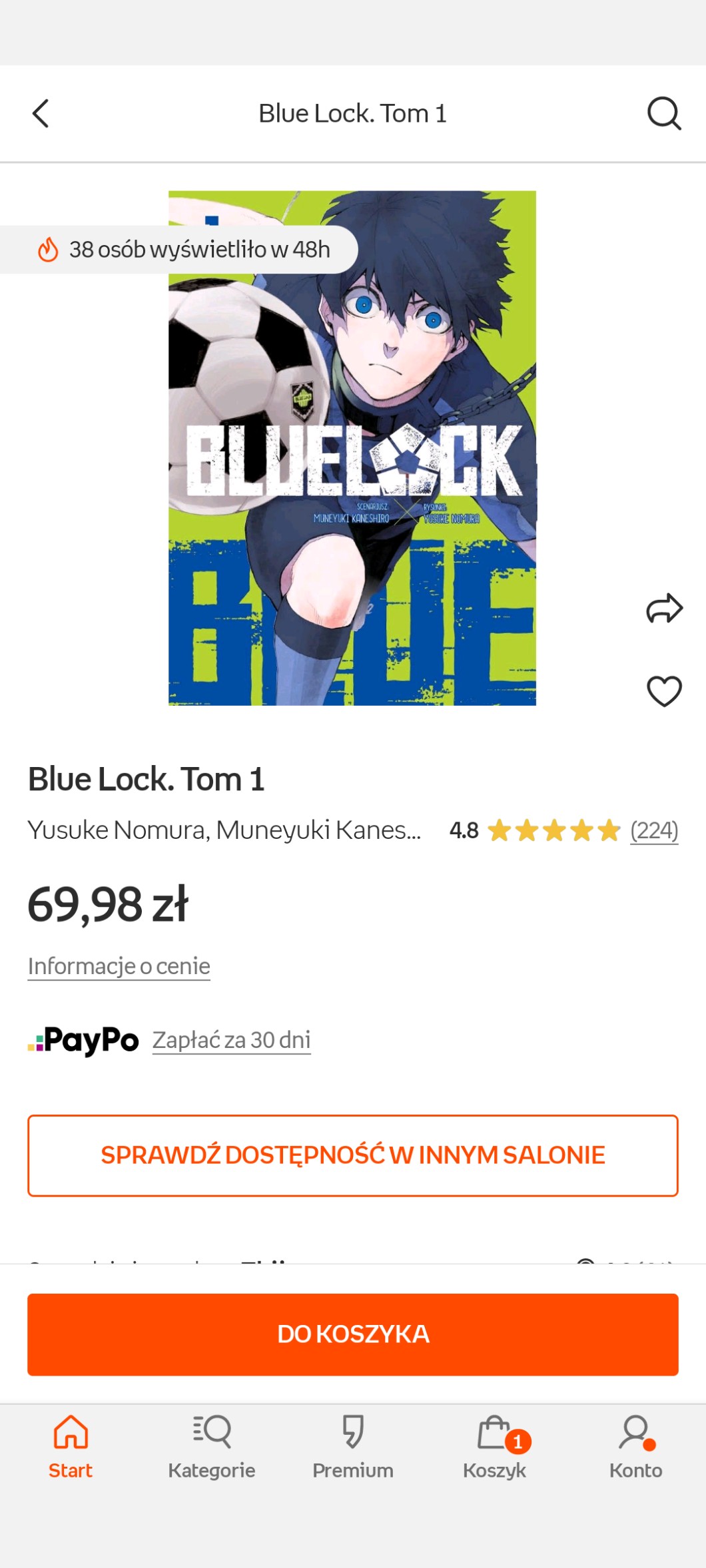Tap the PayPo logo

click(x=84, y=1040)
